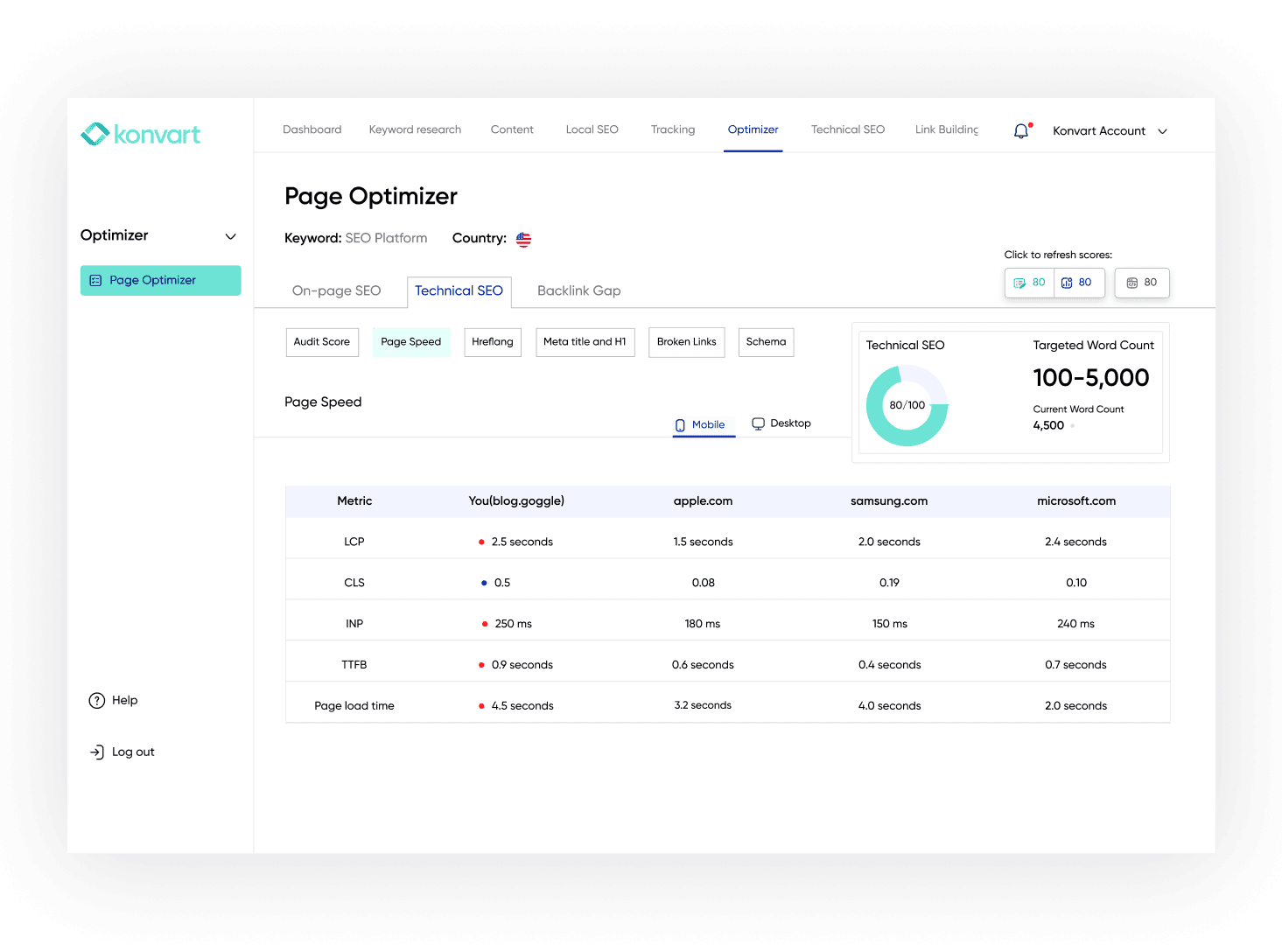1282x952 pixels.
Task: Collapse the Optimizer sidebar section
Action: pyautogui.click(x=230, y=235)
